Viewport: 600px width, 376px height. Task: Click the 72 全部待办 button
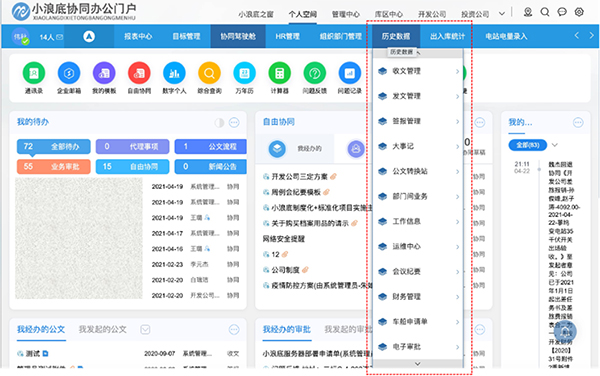tap(54, 146)
